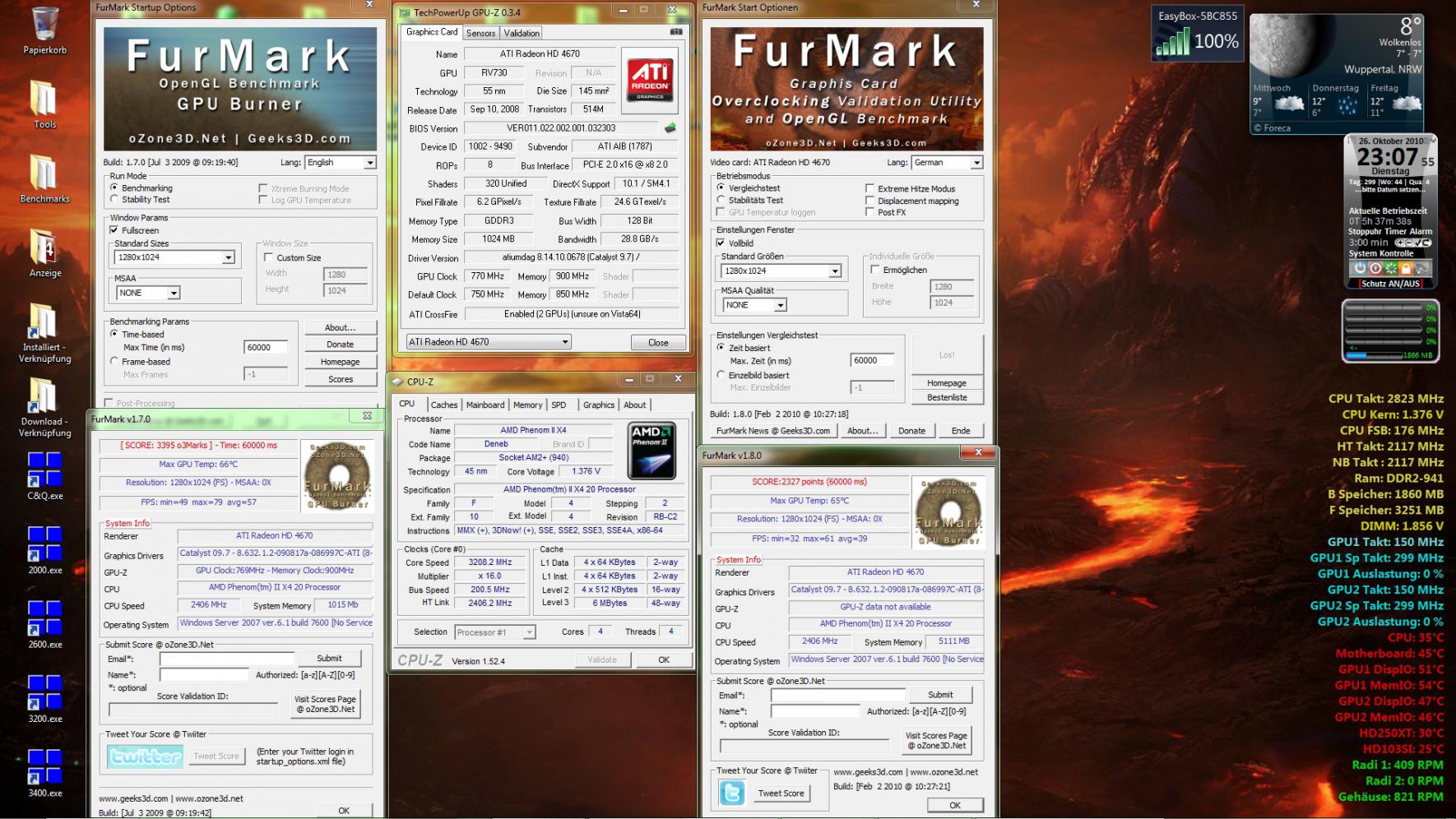Screen dimensions: 1456x819
Task: Click the Max. Zeit (in ms) input field
Action: pos(872,361)
